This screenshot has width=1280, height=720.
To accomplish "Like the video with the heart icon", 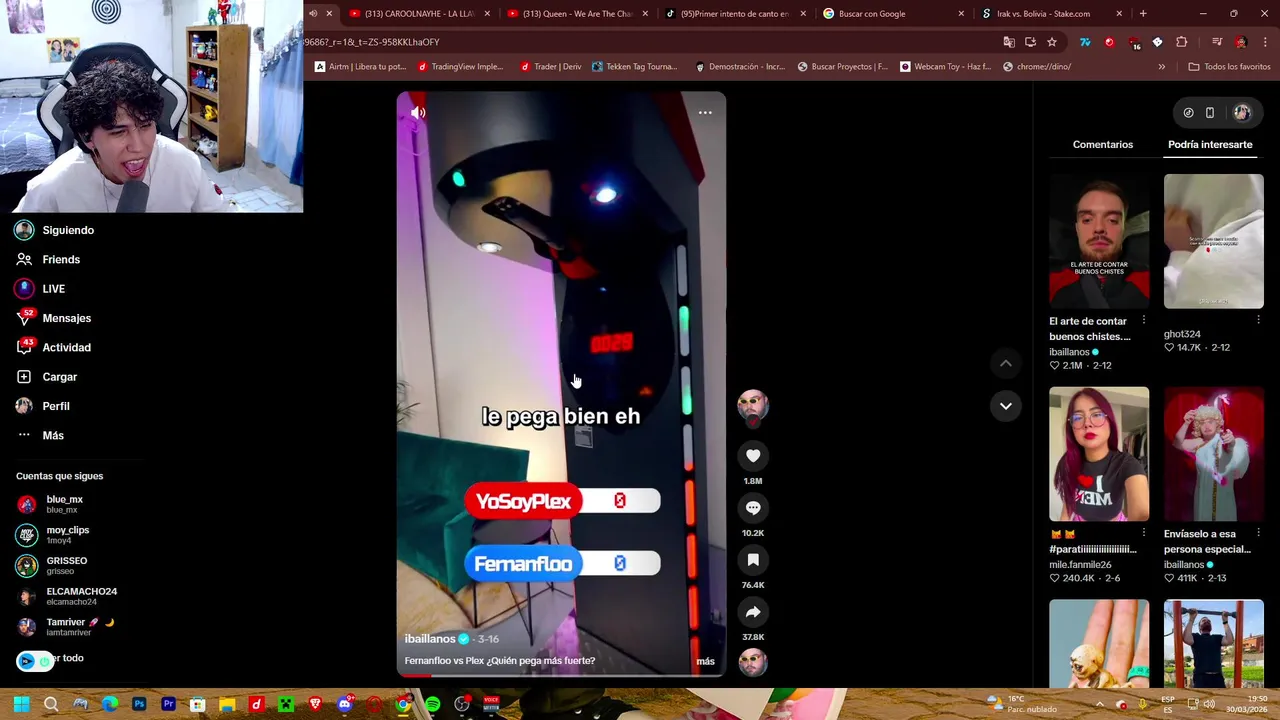I will [x=753, y=456].
